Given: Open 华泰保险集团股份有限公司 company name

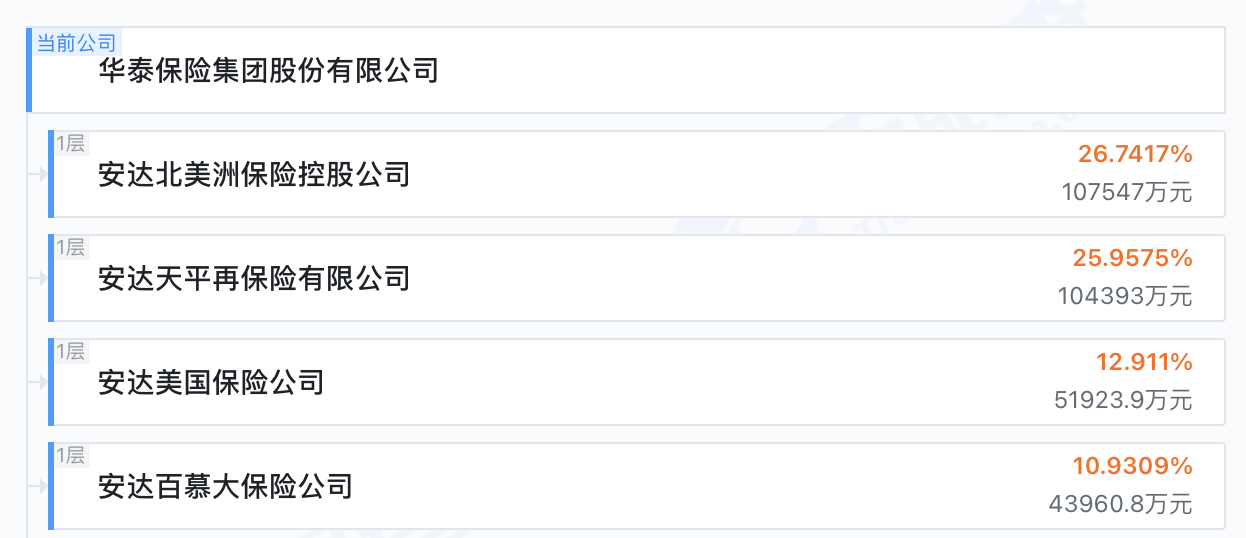Looking at the screenshot, I should click(x=268, y=71).
